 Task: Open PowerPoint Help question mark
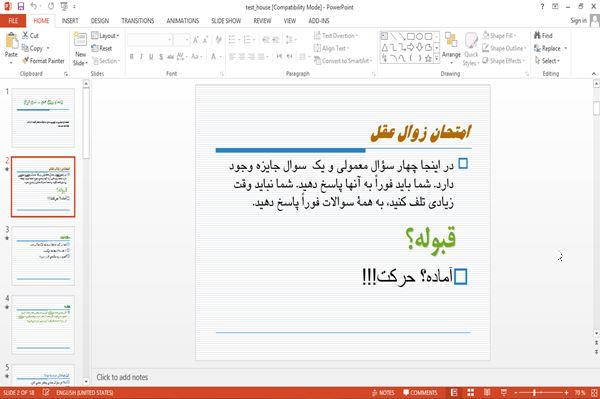tap(542, 7)
